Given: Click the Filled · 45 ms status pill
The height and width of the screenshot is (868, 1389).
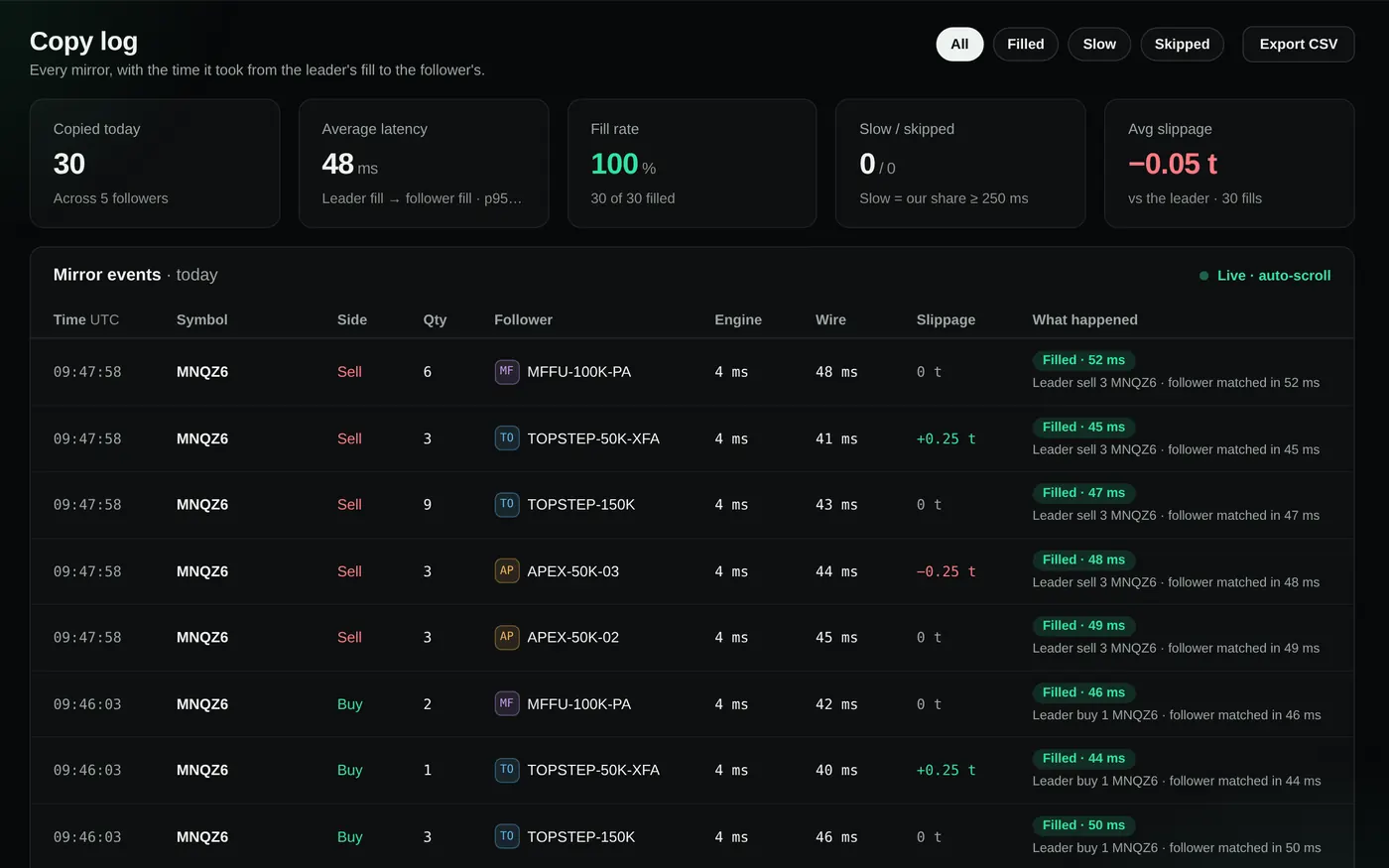Looking at the screenshot, I should 1083,428.
